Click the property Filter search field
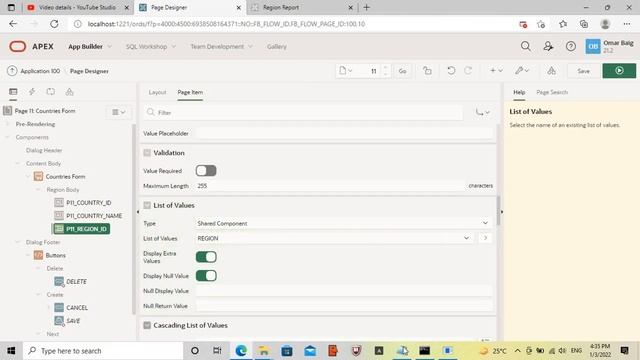The width and height of the screenshot is (640, 360). 303,112
